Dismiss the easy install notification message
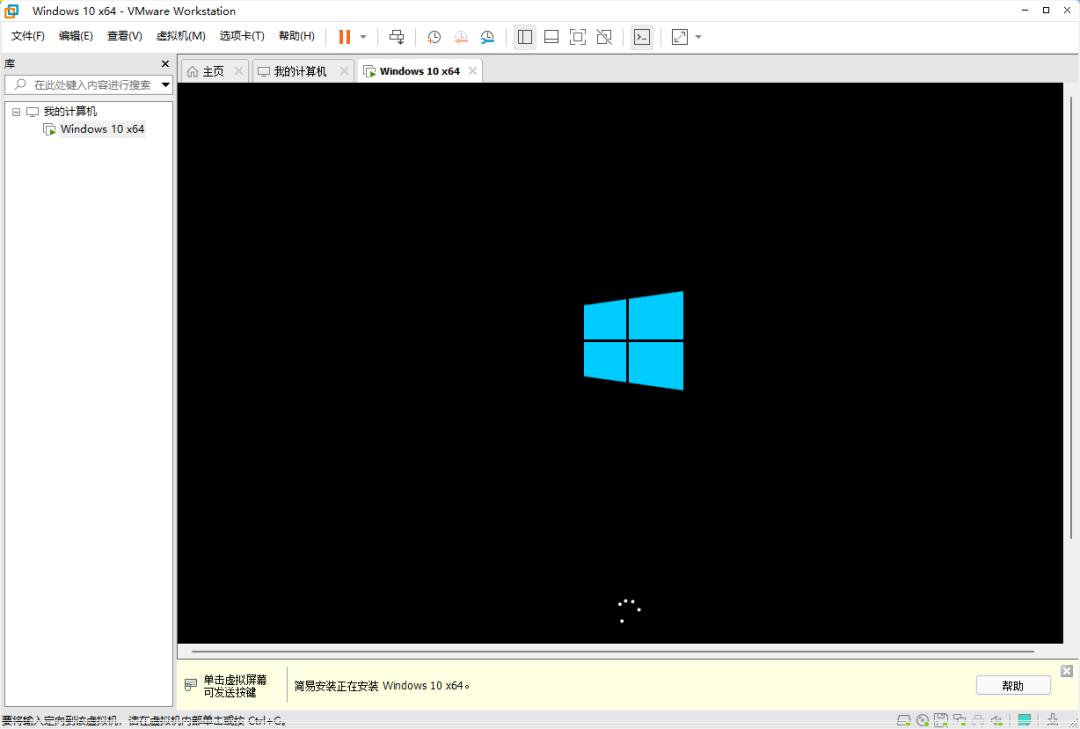Viewport: 1080px width, 729px height. pyautogui.click(x=1066, y=670)
